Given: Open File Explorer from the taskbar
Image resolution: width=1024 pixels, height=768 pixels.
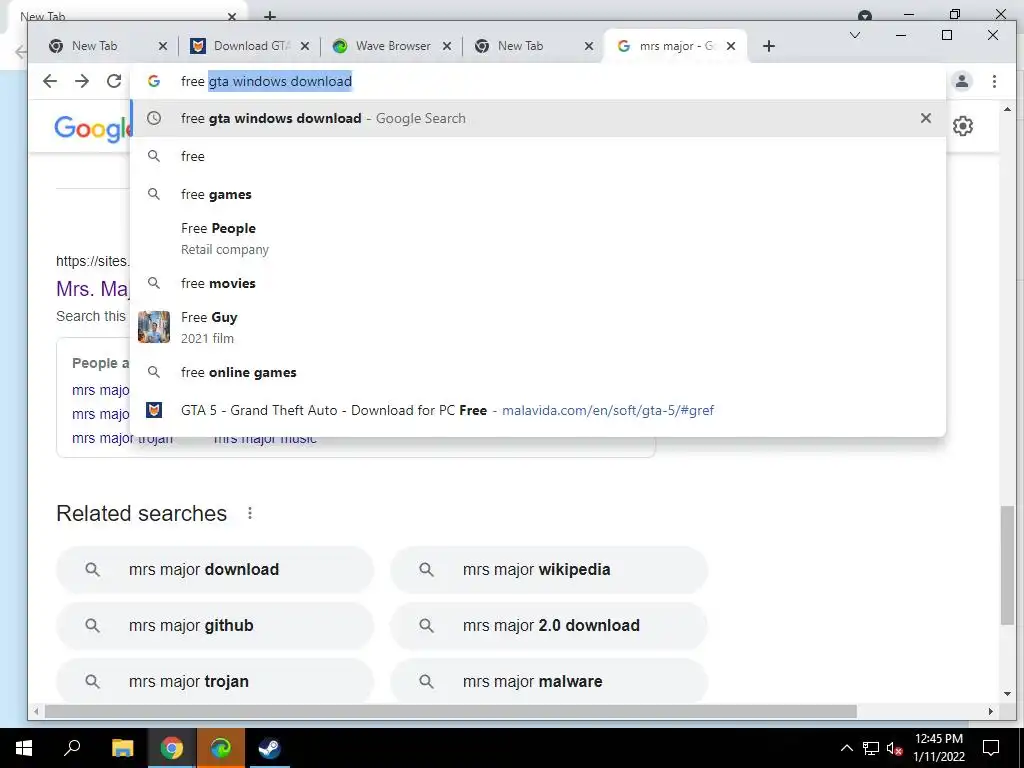Looking at the screenshot, I should pyautogui.click(x=122, y=748).
